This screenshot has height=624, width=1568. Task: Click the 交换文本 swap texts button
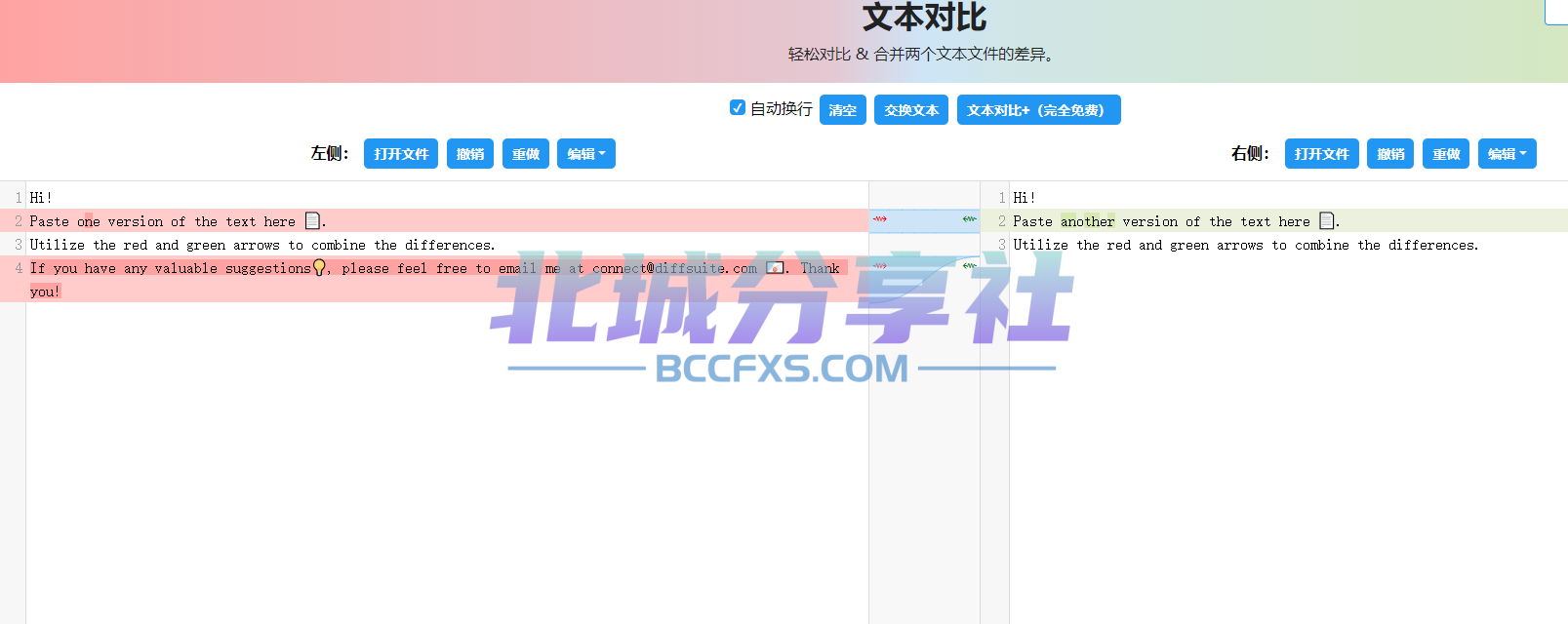click(x=911, y=110)
